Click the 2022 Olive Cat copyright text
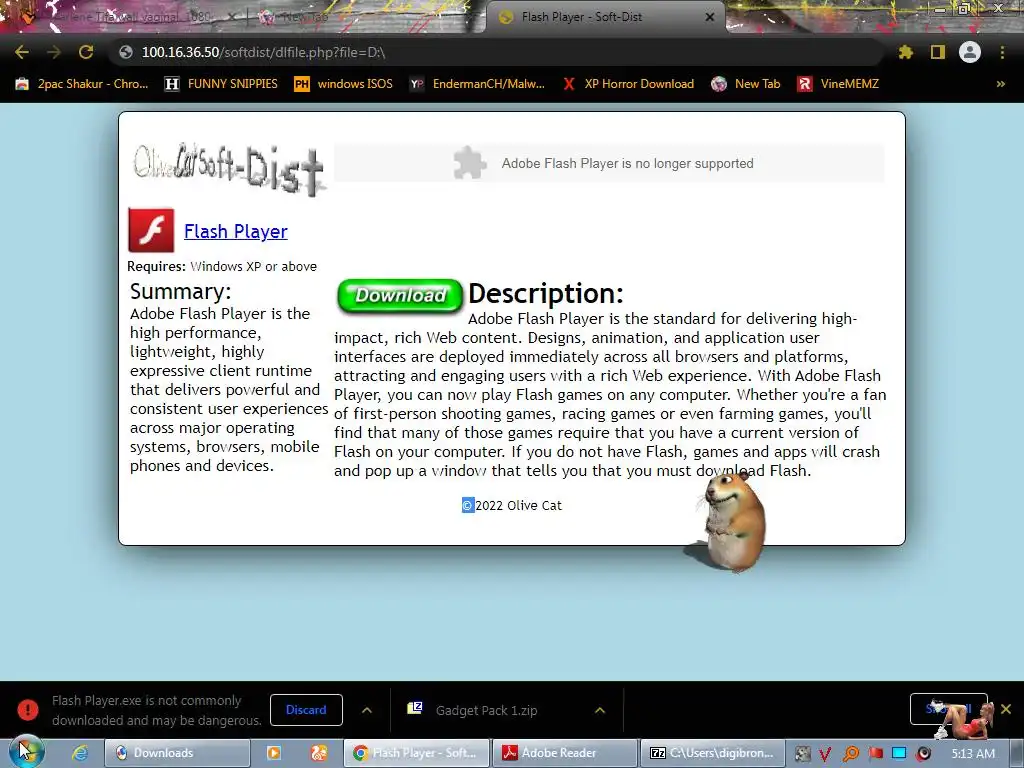The width and height of the screenshot is (1024, 768). pos(512,505)
